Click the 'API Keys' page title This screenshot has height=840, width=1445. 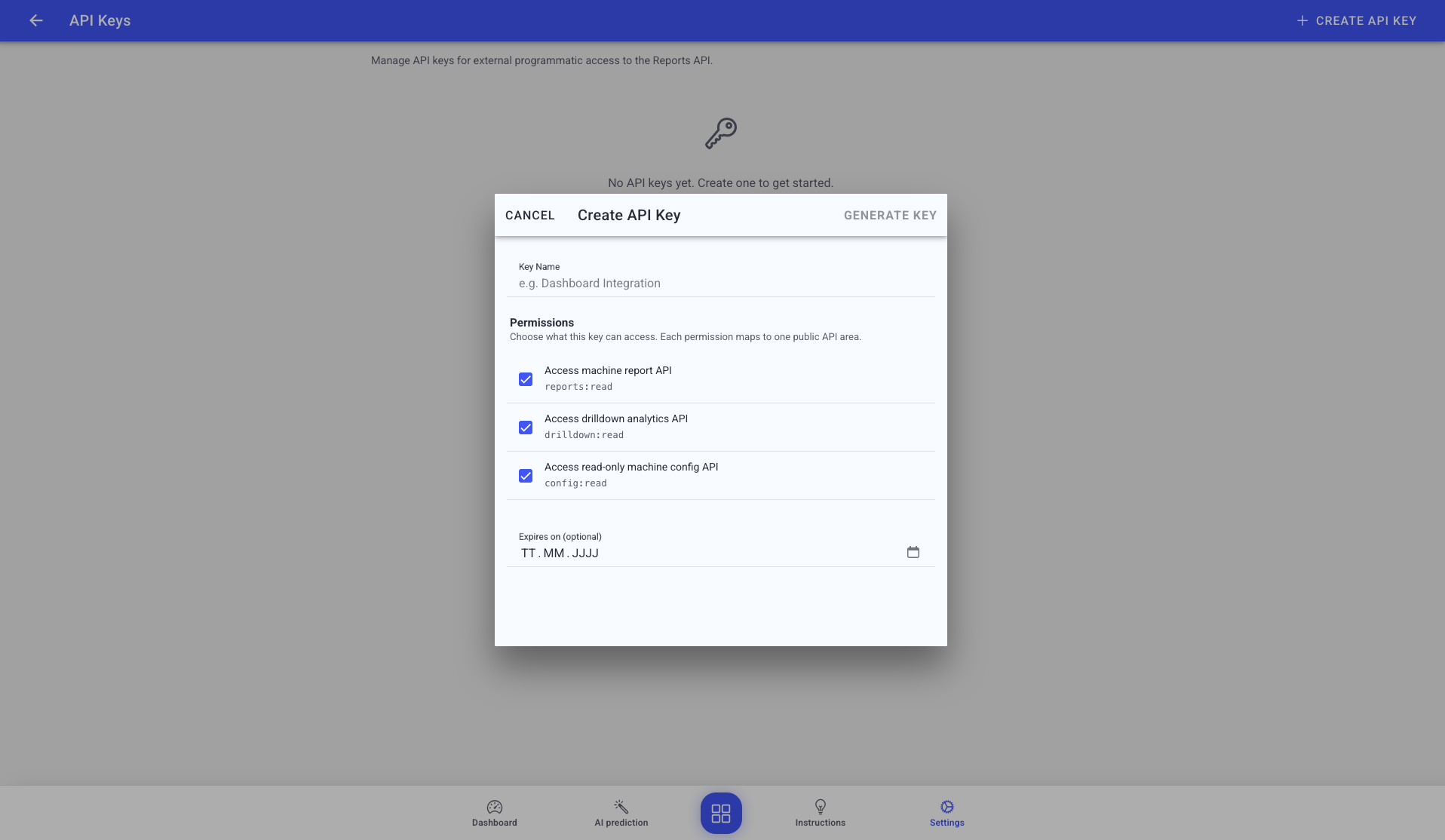100,20
